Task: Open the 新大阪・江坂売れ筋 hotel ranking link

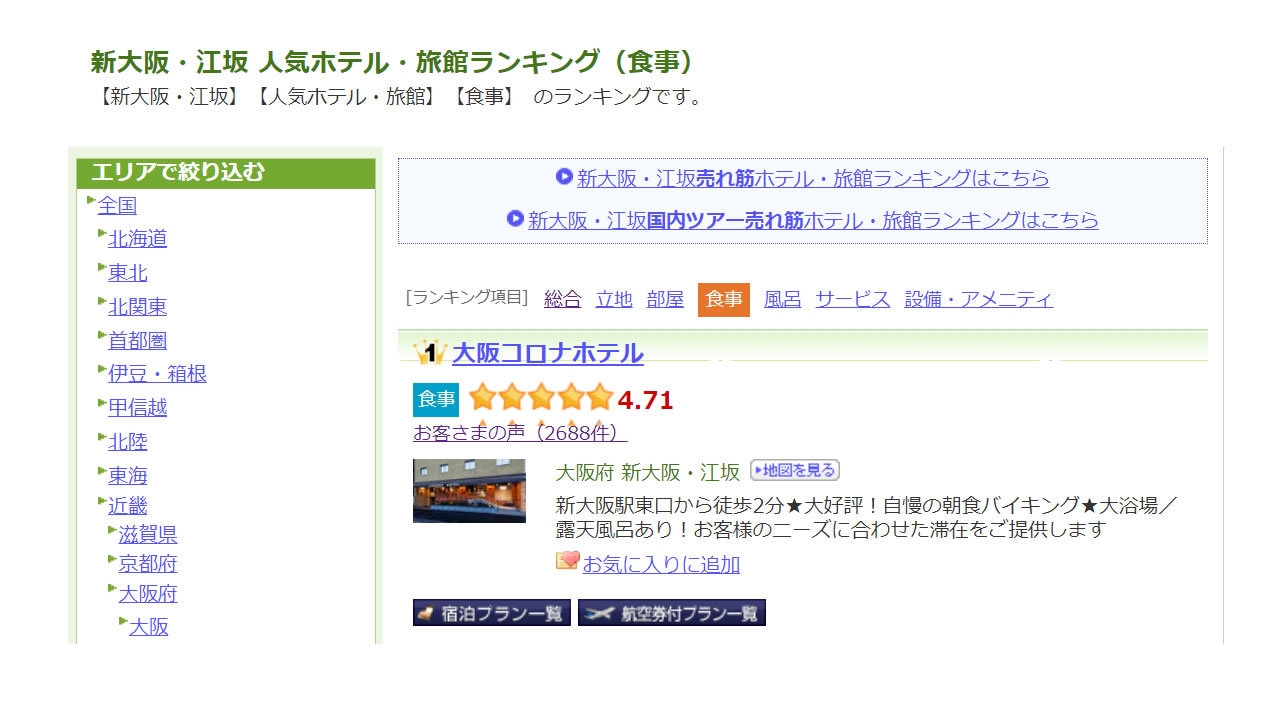Action: click(813, 179)
